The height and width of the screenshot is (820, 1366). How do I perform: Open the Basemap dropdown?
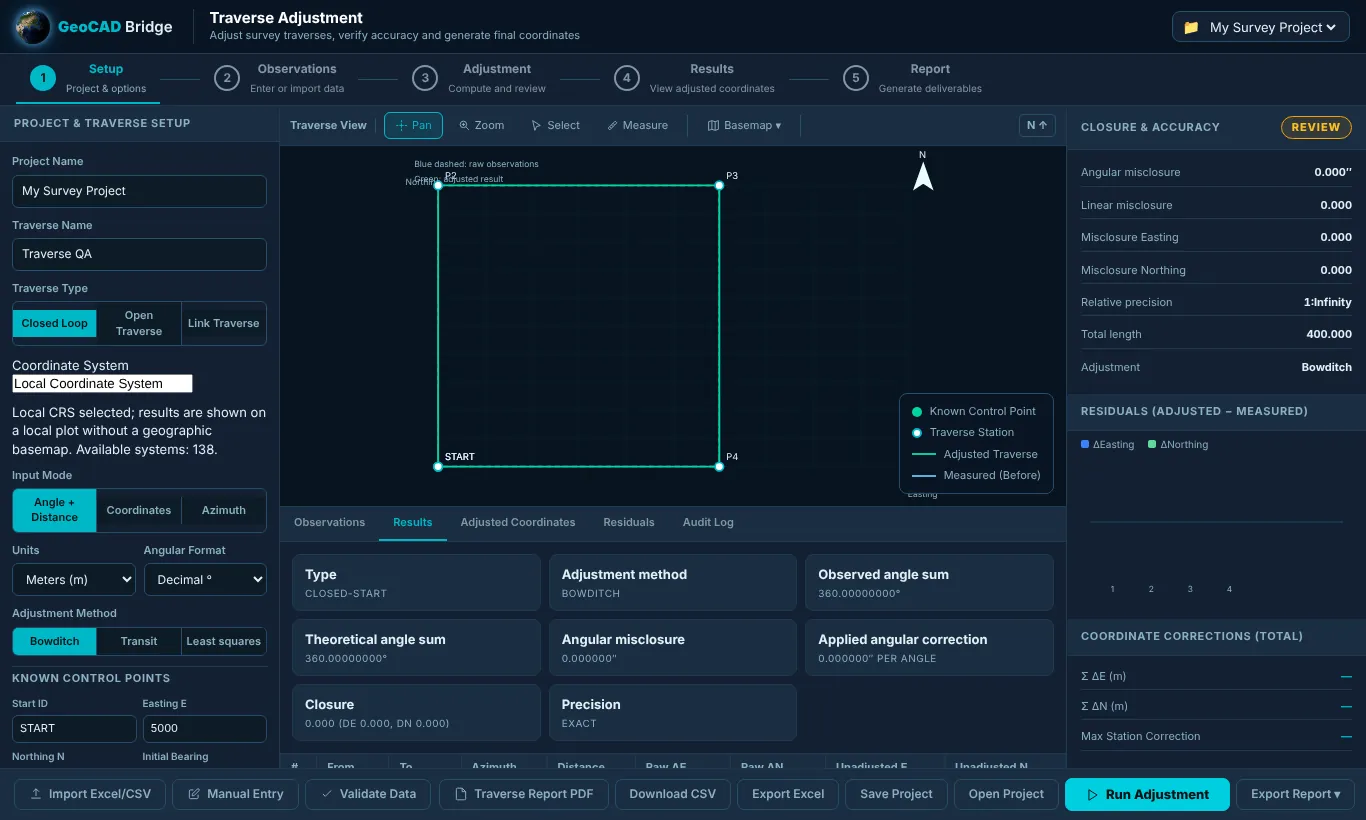[744, 125]
